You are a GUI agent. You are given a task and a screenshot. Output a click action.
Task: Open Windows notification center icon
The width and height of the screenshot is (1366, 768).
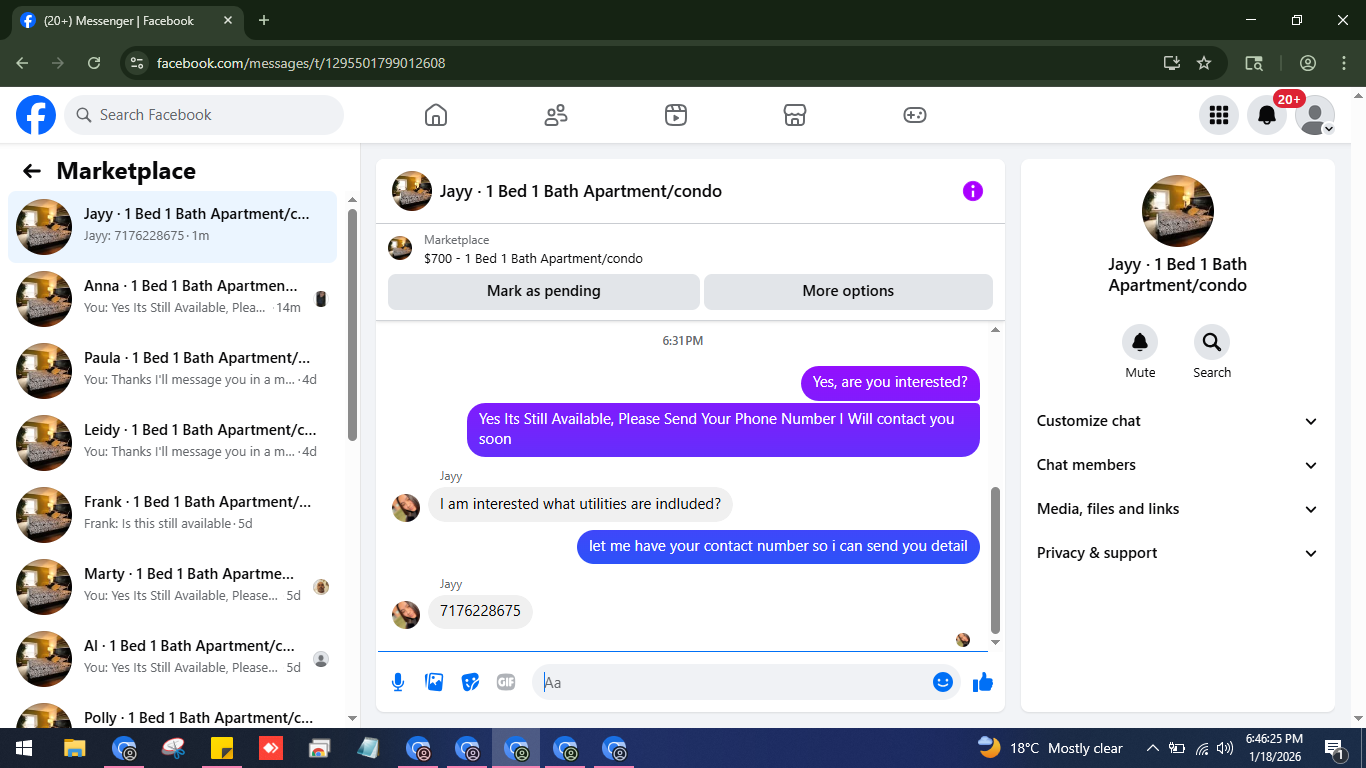click(1334, 748)
